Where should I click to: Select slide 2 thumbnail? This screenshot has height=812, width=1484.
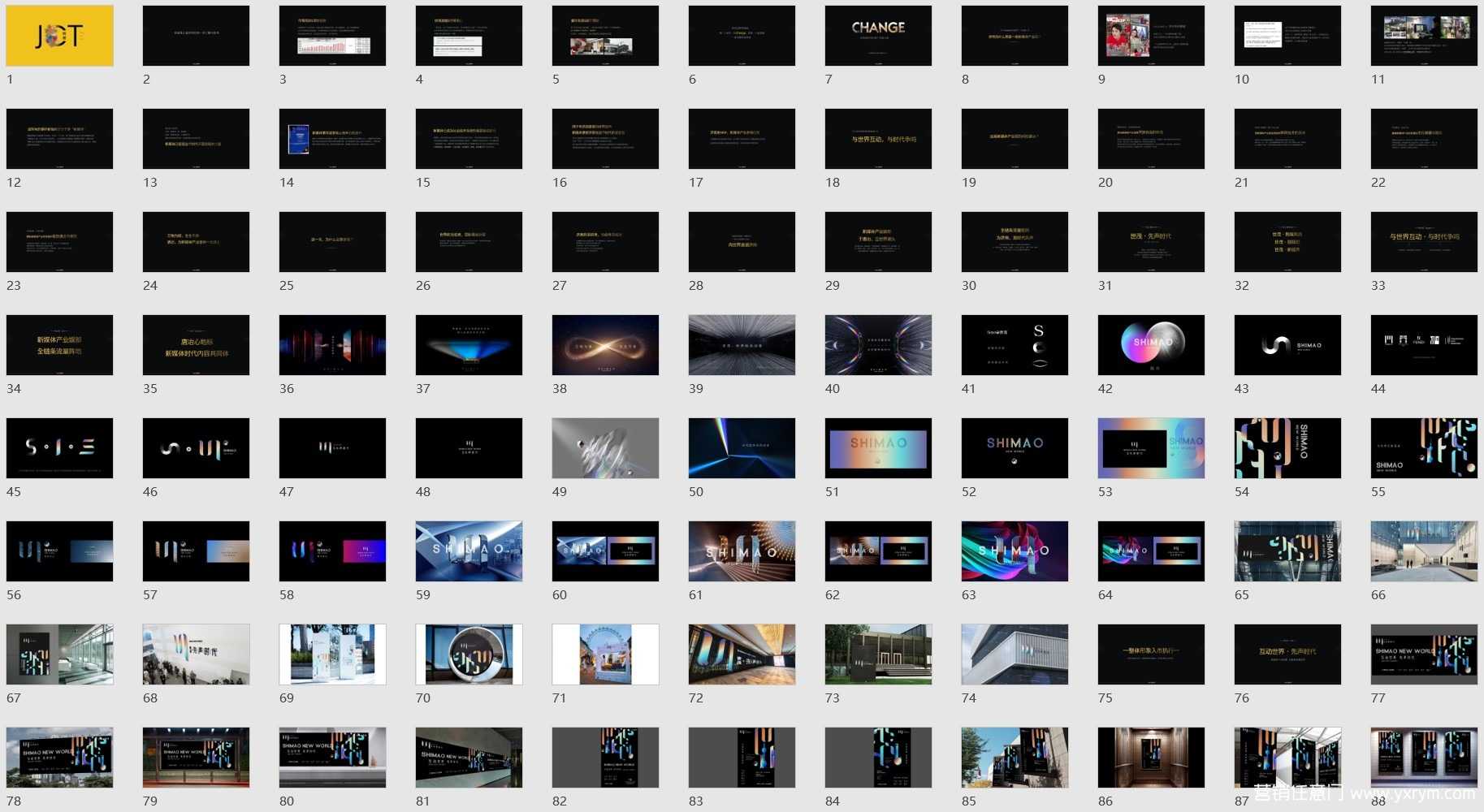coord(196,36)
